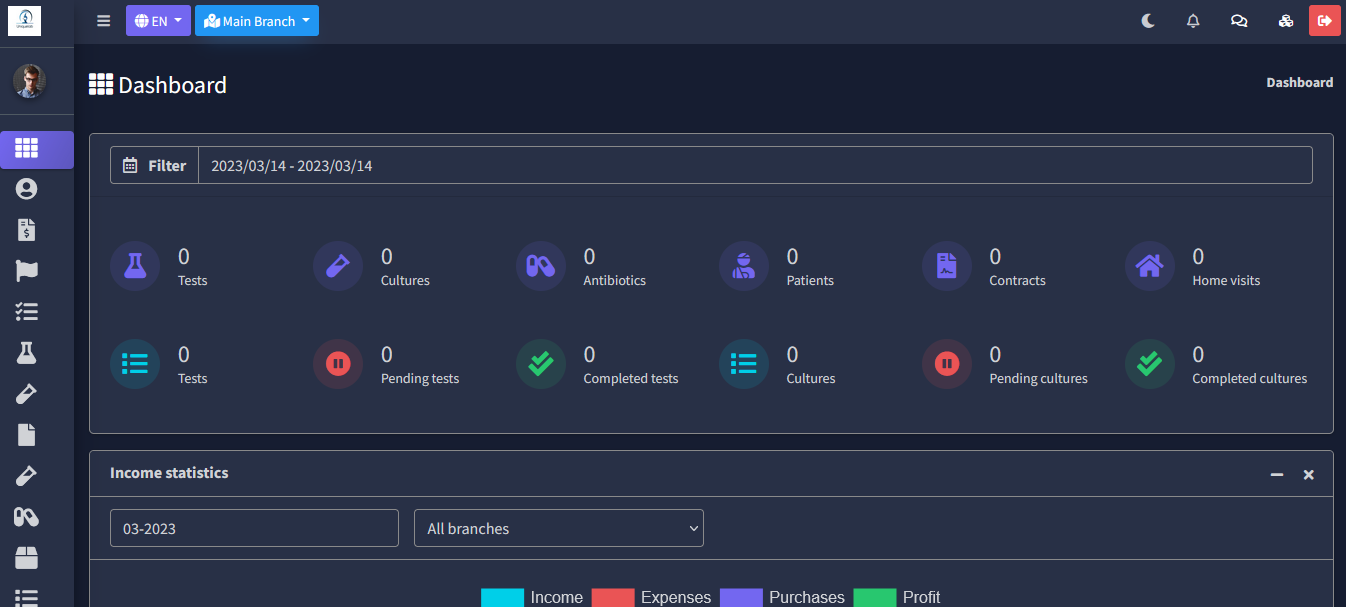
Task: Select the All branches combo box
Action: coord(559,528)
